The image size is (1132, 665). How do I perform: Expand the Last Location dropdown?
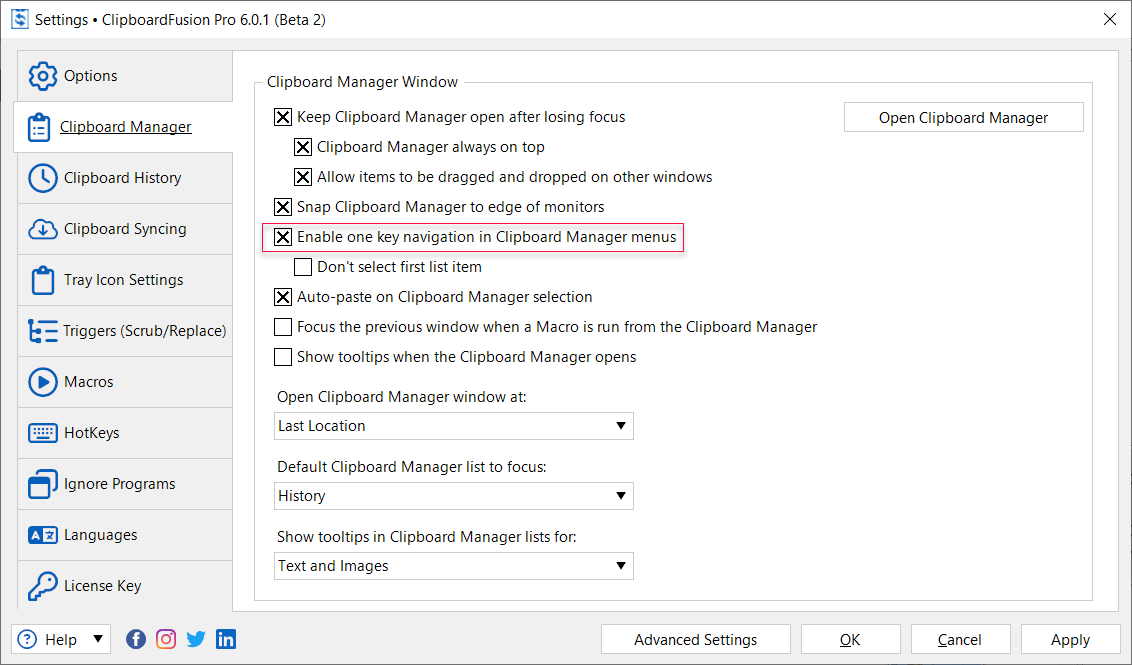(x=454, y=426)
